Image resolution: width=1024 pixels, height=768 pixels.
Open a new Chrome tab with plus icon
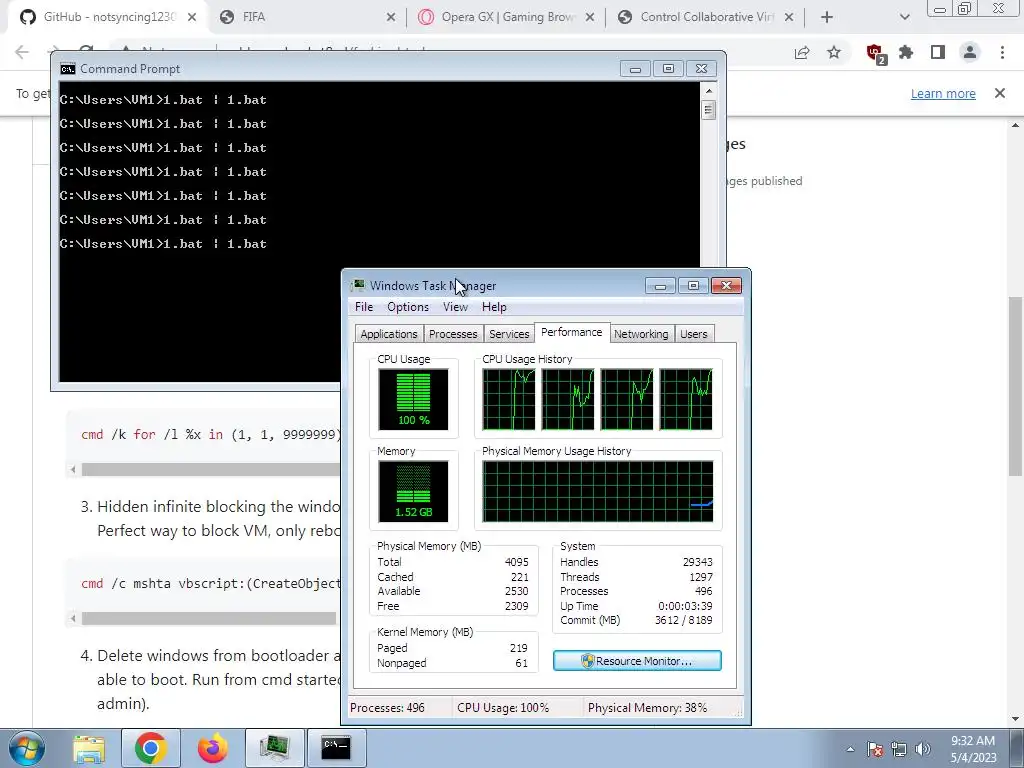(827, 18)
